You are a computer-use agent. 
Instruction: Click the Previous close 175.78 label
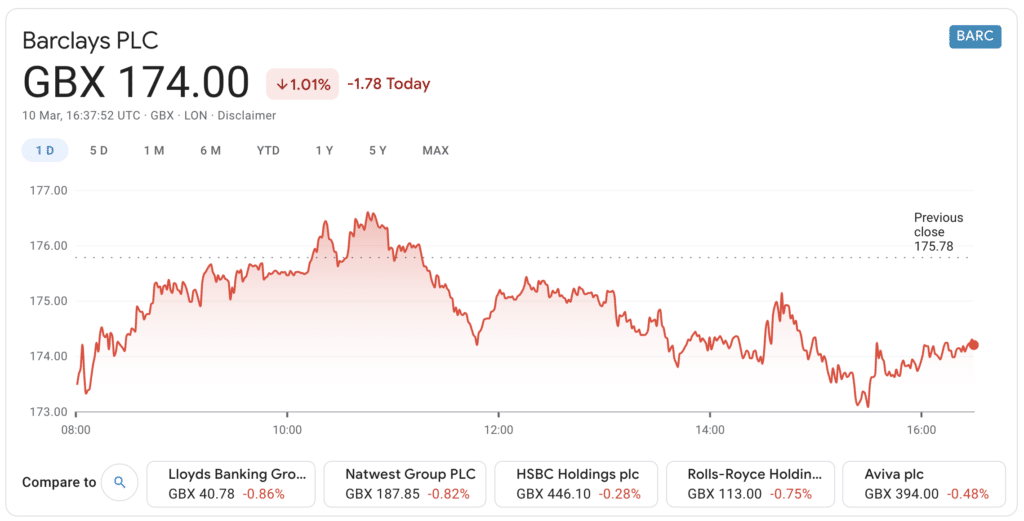(x=938, y=232)
